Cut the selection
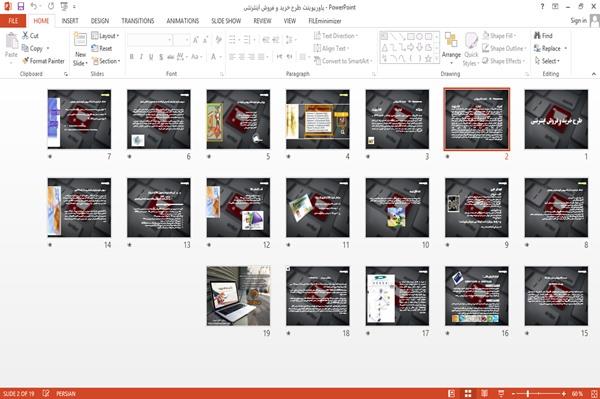The width and height of the screenshot is (600, 399). coord(30,36)
